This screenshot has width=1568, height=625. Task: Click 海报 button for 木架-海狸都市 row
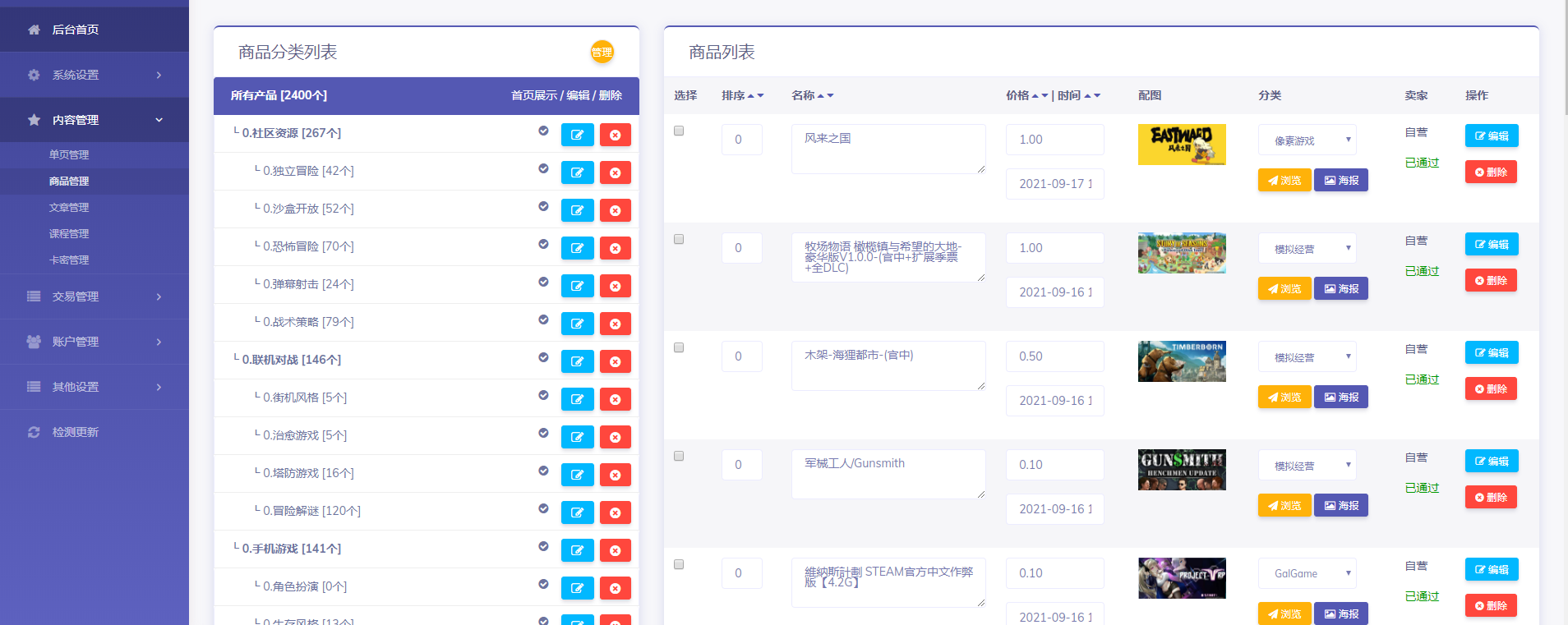1340,397
